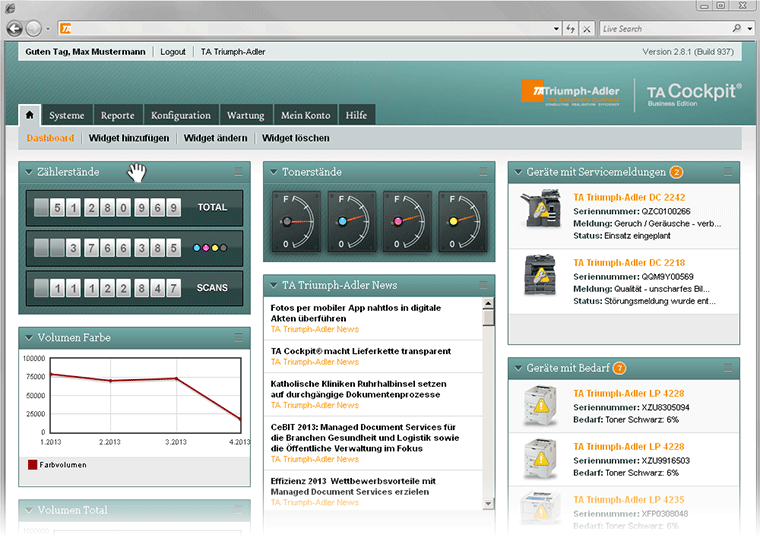Click the Triumph-Adler logo
760x555 pixels.
[570, 92]
